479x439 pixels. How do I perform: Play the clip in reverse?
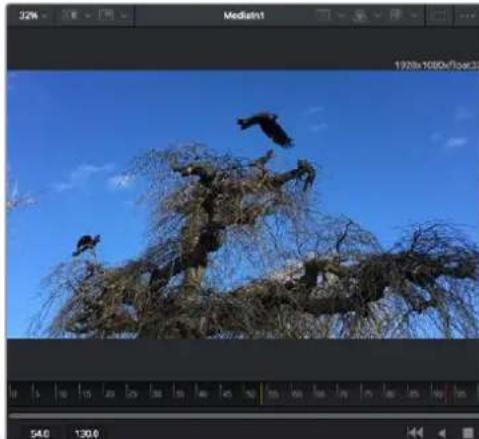point(442,433)
